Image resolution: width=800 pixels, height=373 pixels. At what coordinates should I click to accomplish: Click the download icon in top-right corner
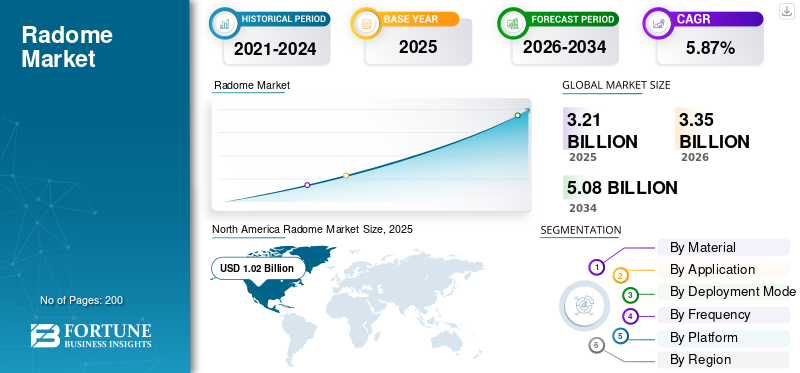[787, 11]
